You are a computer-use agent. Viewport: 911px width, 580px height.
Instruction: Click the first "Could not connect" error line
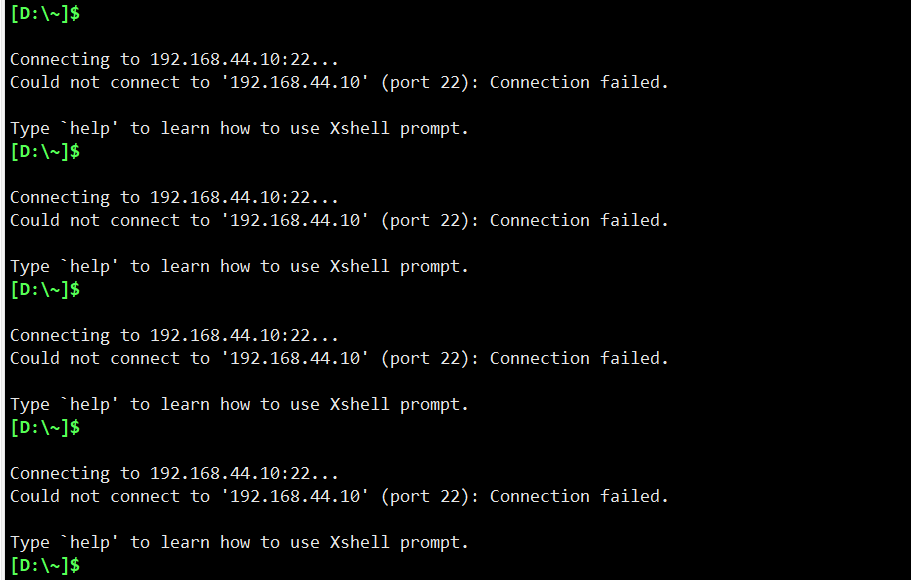pos(339,82)
